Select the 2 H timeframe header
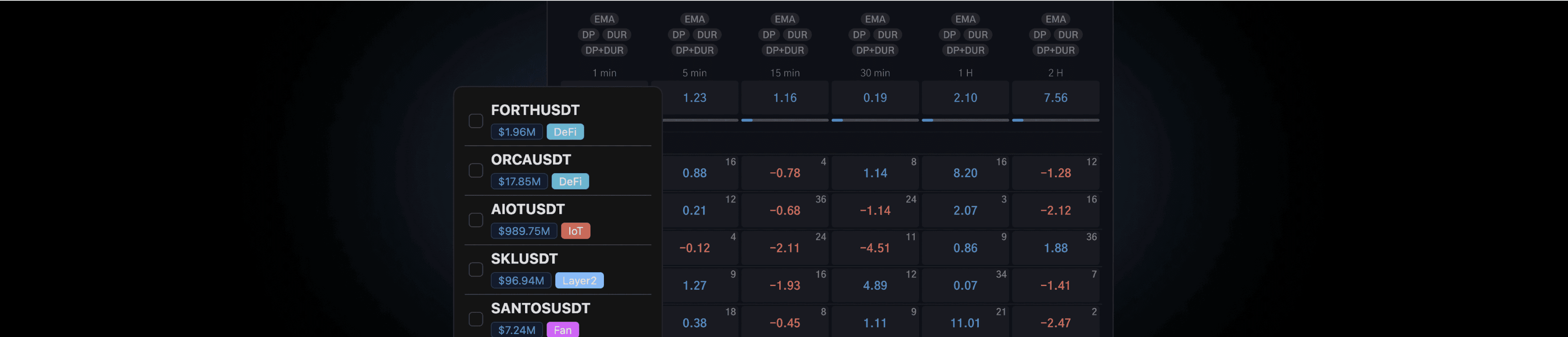1568x337 pixels. point(1055,73)
